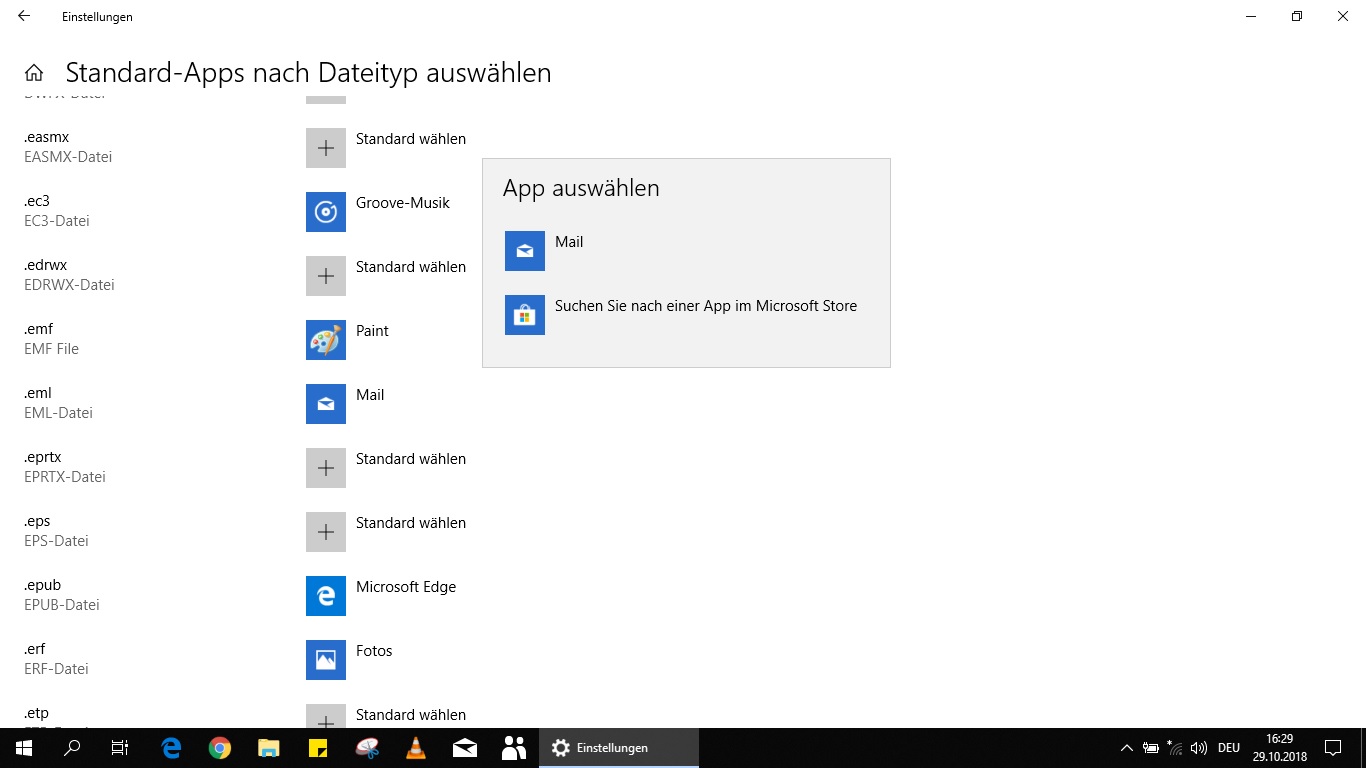This screenshot has height=768, width=1366.
Task: Click the ERF-Datei description text
Action: (56, 669)
